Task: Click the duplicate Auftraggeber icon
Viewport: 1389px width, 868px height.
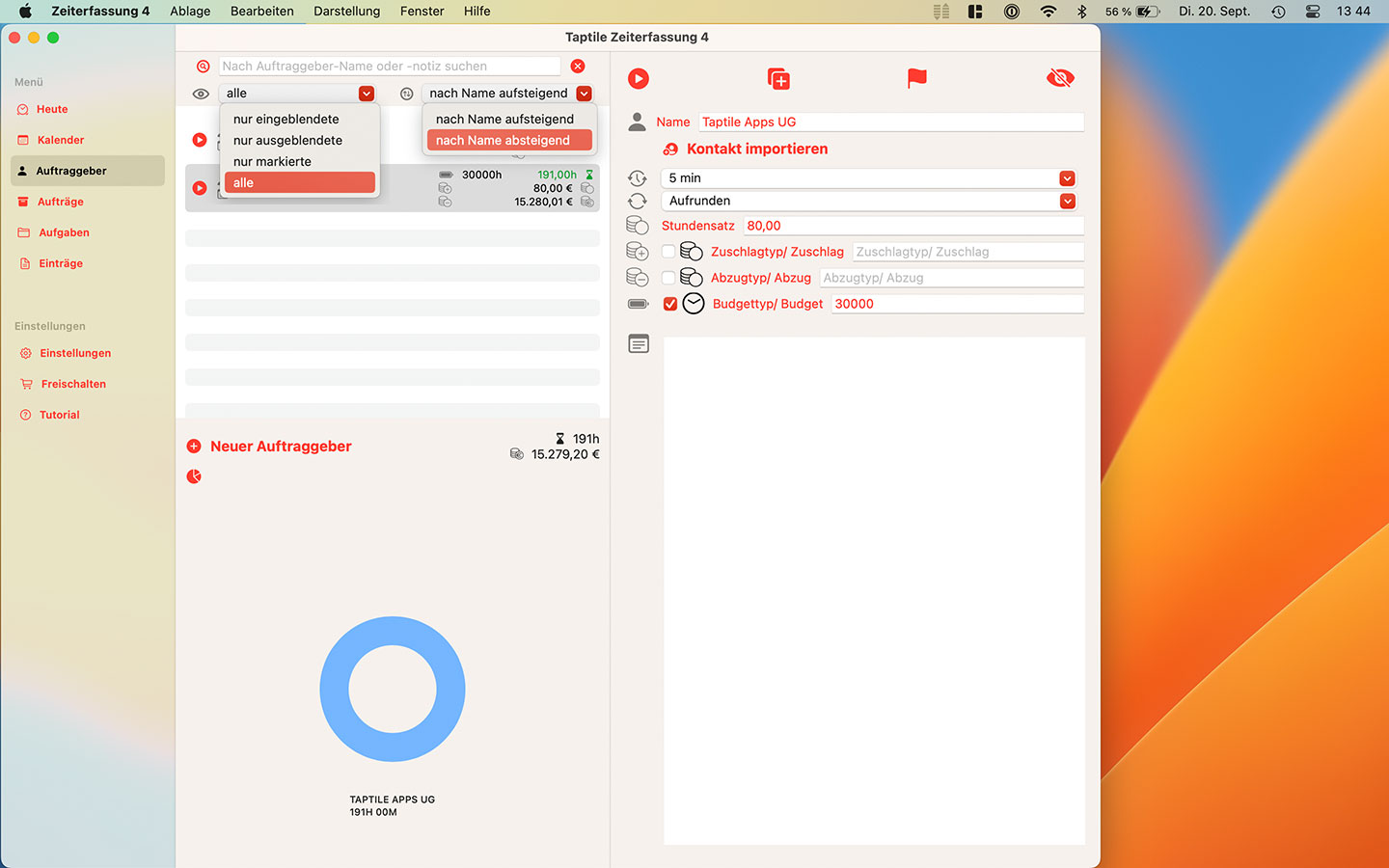Action: (x=778, y=79)
